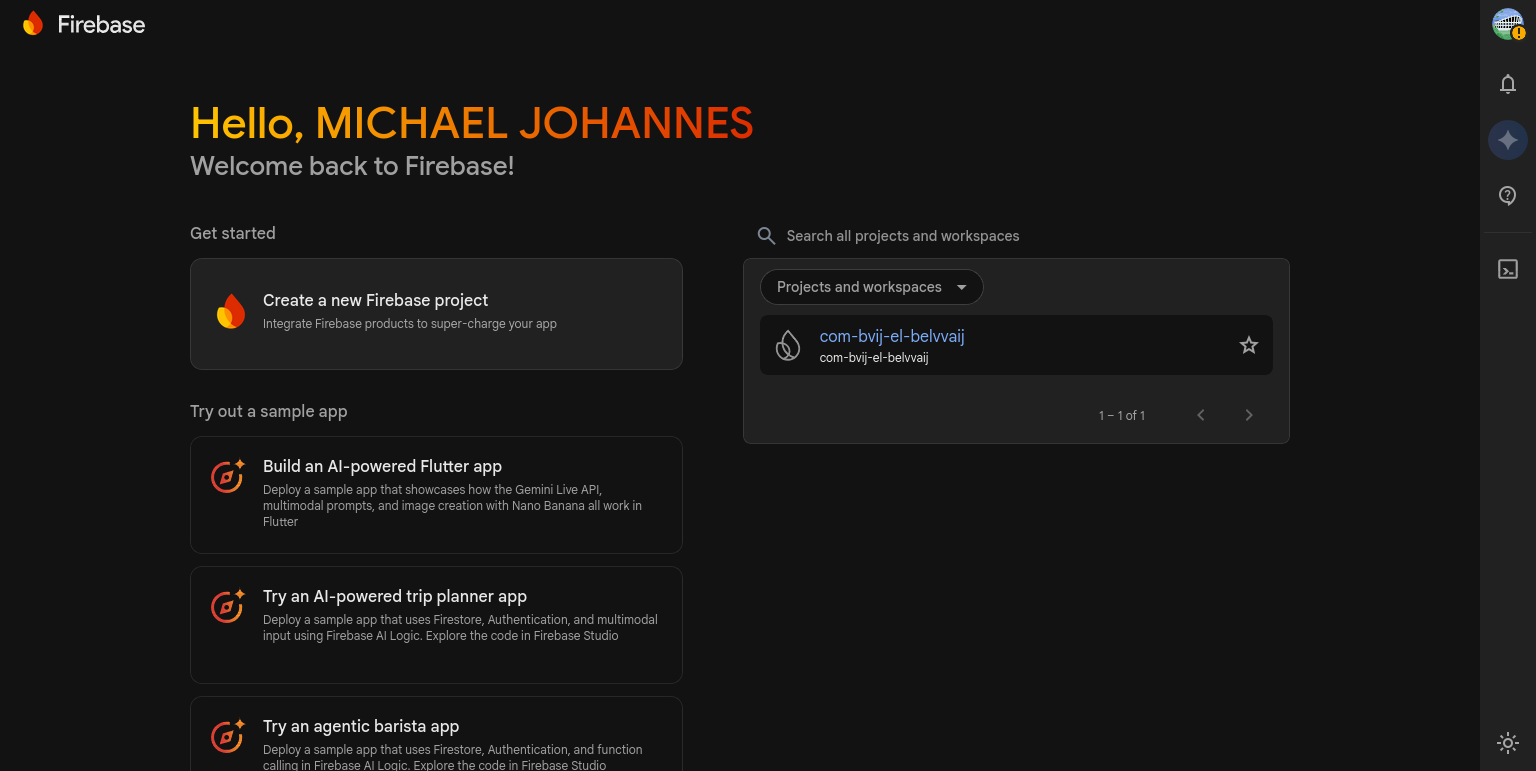Open the user account avatar
The image size is (1536, 771).
click(x=1508, y=24)
